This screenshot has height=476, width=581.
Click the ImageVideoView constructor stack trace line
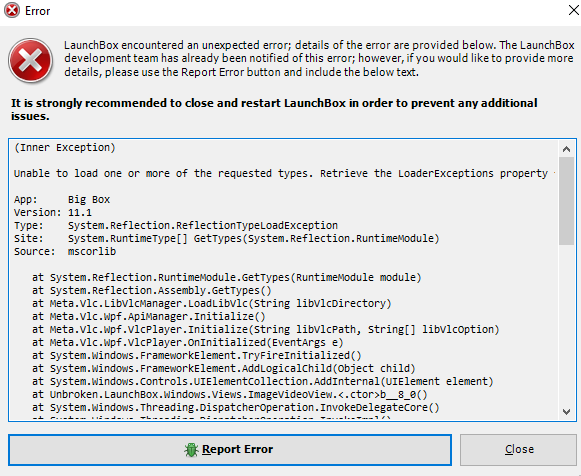click(x=230, y=394)
